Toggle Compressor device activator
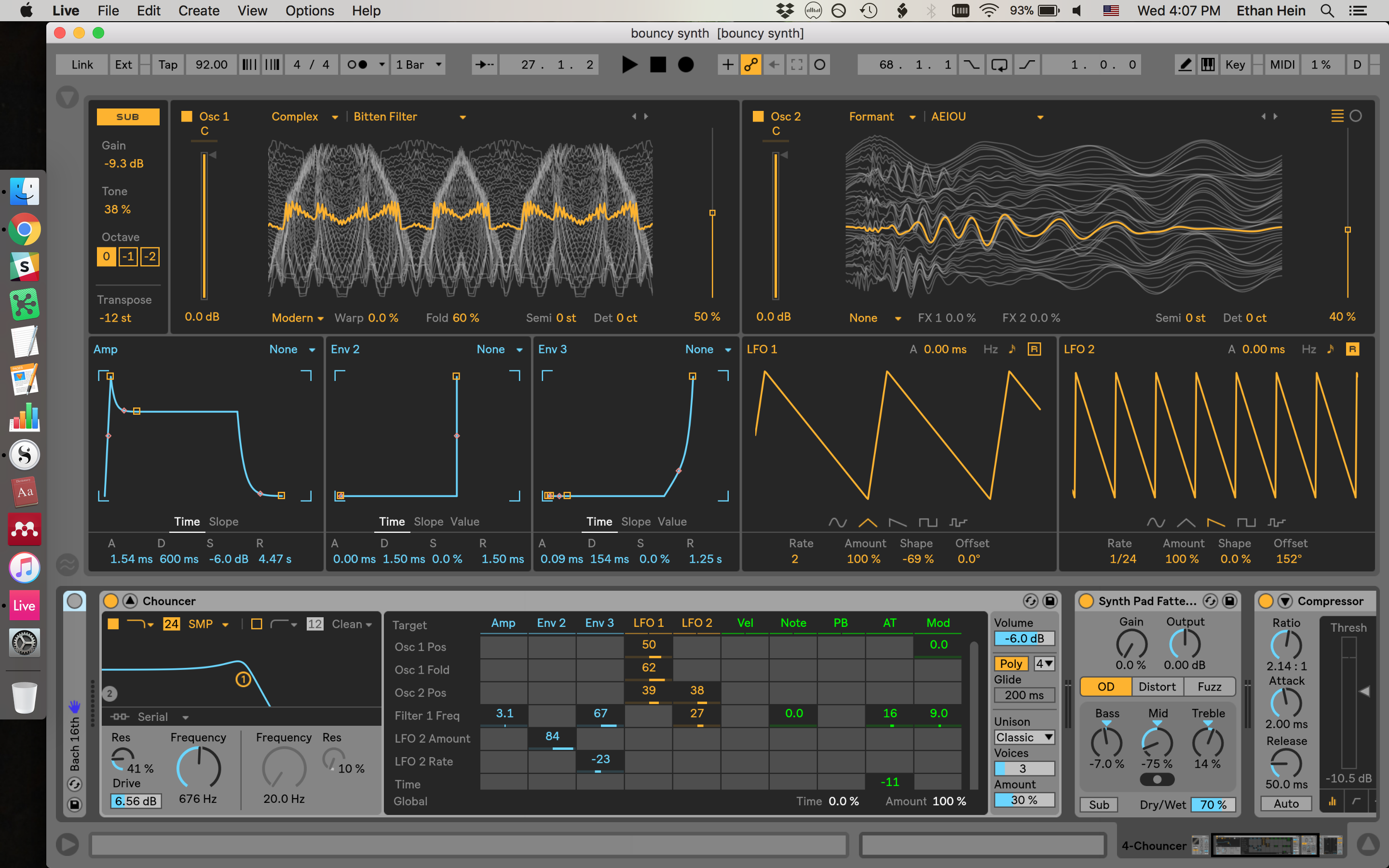The width and height of the screenshot is (1389, 868). (x=1266, y=601)
